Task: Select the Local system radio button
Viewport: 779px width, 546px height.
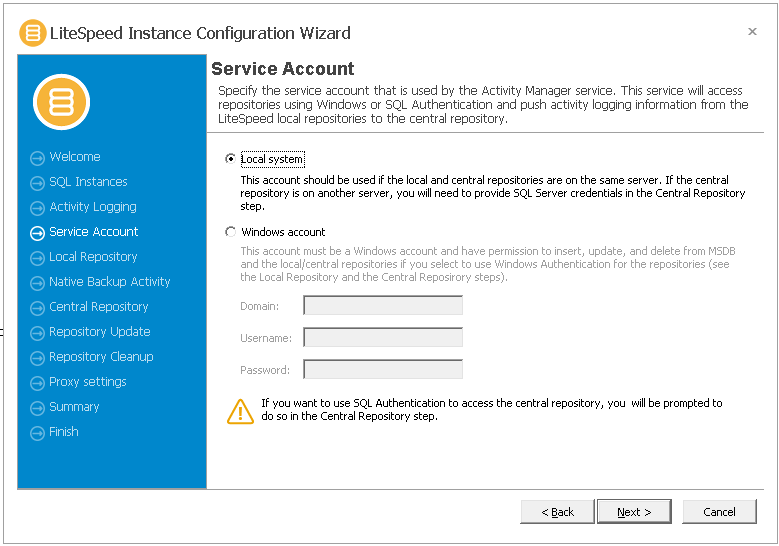Action: [230, 158]
